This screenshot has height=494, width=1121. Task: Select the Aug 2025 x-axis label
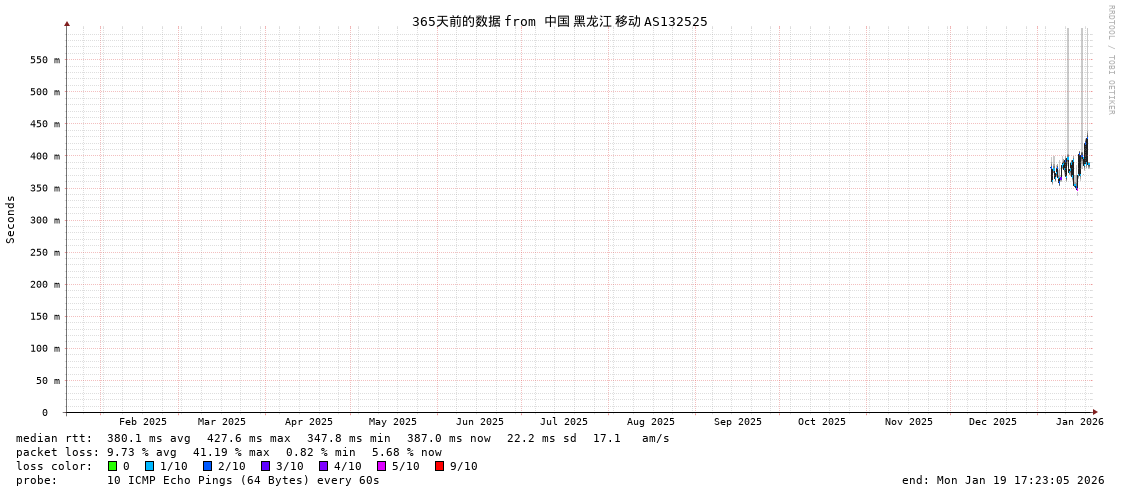(650, 422)
